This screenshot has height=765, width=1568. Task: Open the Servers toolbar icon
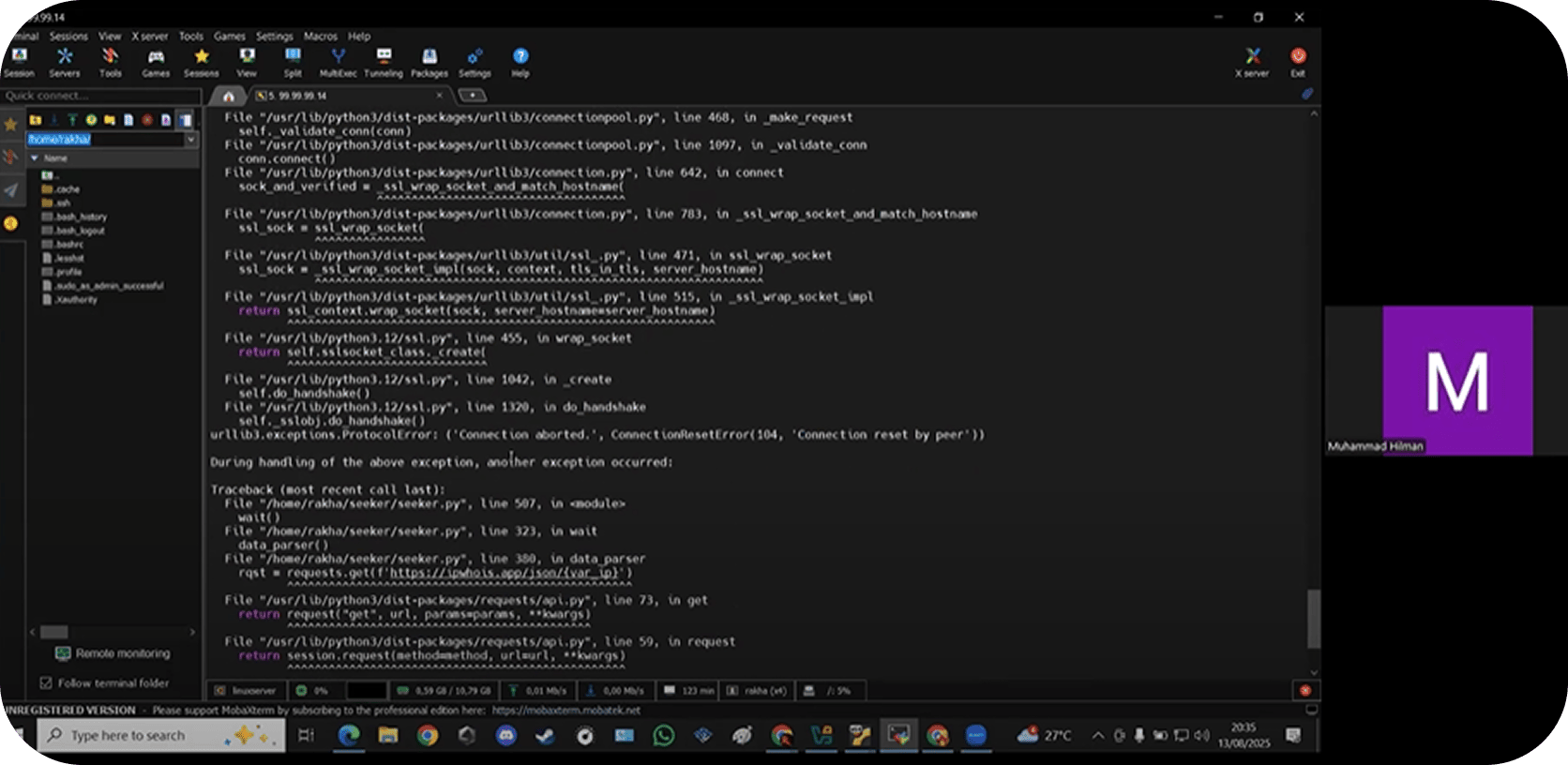pyautogui.click(x=65, y=62)
